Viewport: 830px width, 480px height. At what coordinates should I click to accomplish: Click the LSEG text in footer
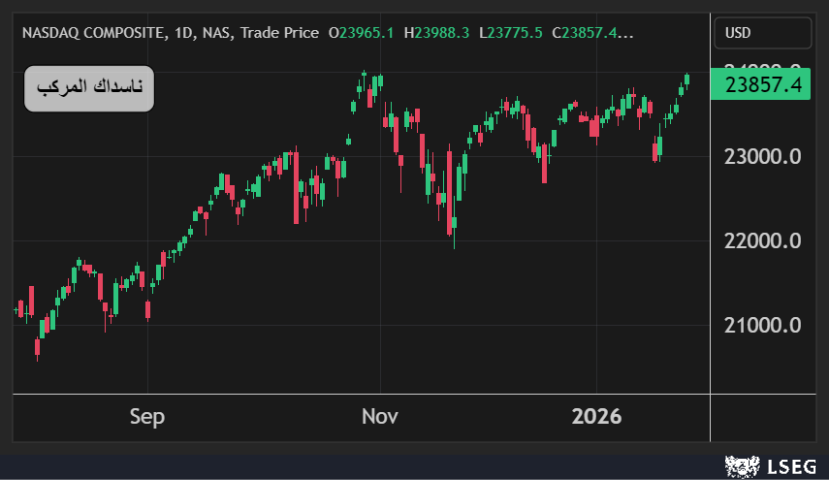(x=791, y=466)
